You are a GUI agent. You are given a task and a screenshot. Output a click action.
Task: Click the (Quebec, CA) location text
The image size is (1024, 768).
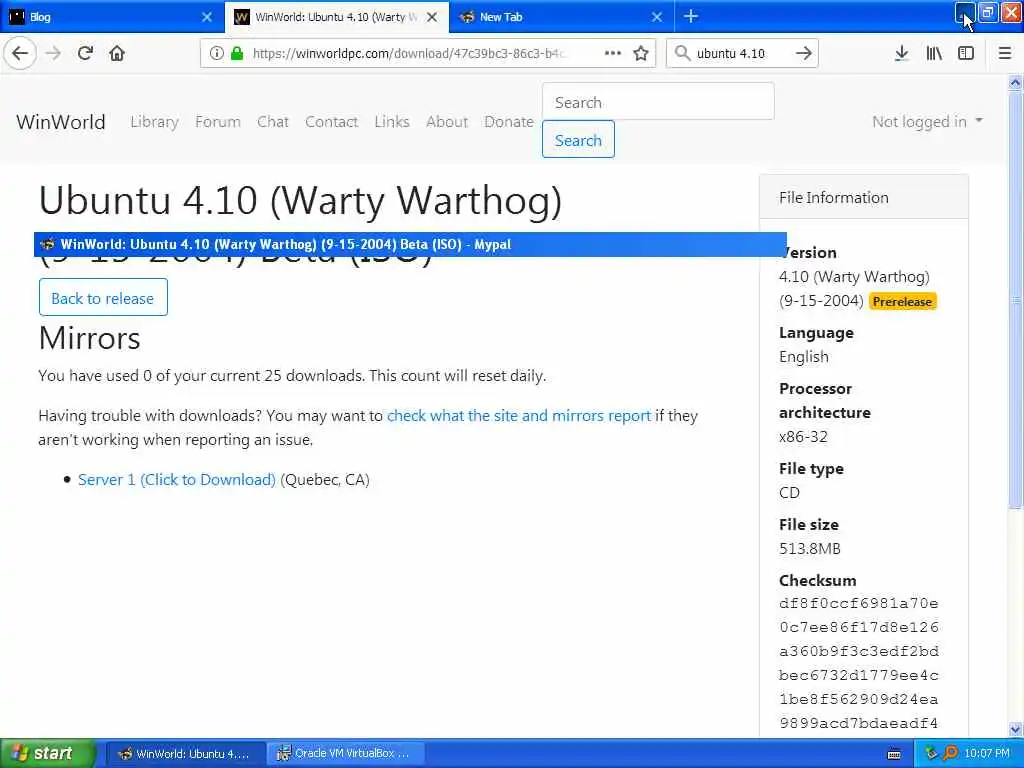click(x=325, y=479)
